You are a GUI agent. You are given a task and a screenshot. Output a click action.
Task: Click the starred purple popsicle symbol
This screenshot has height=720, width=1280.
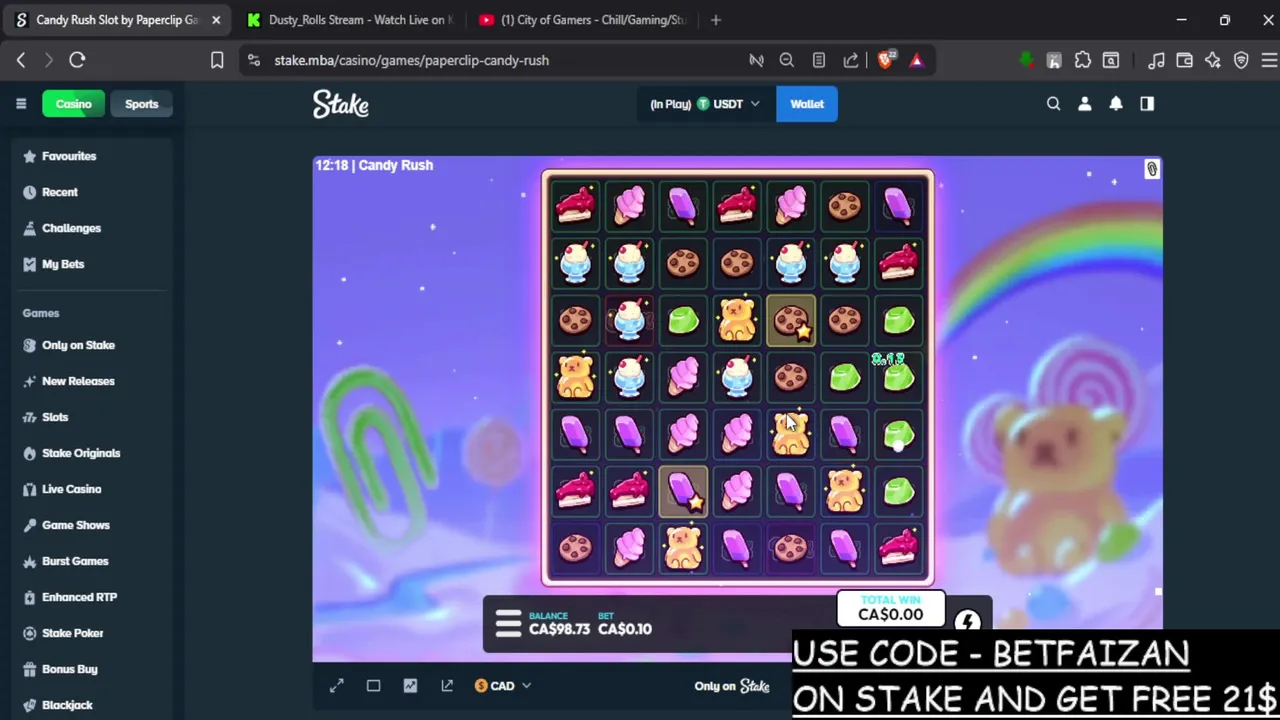tap(683, 491)
